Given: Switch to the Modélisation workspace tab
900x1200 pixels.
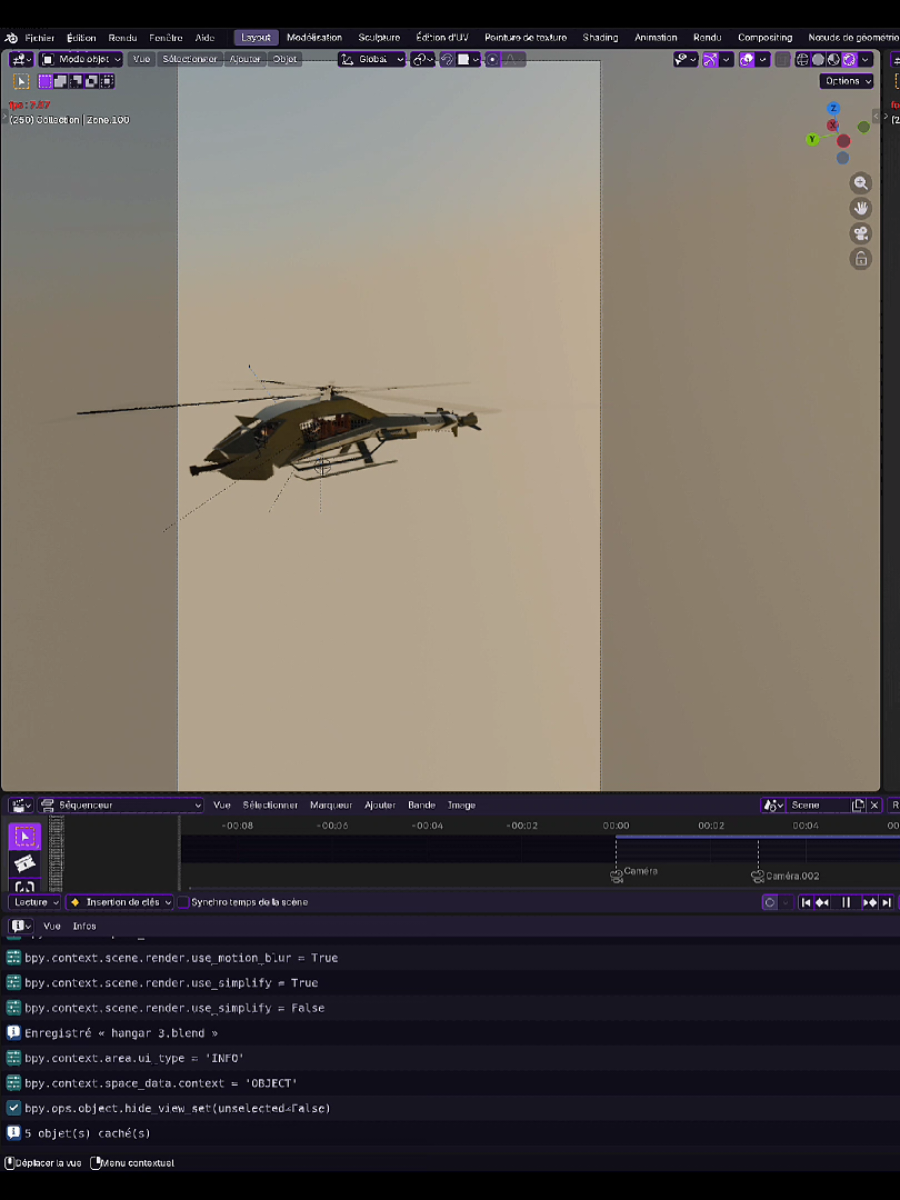Looking at the screenshot, I should (314, 38).
